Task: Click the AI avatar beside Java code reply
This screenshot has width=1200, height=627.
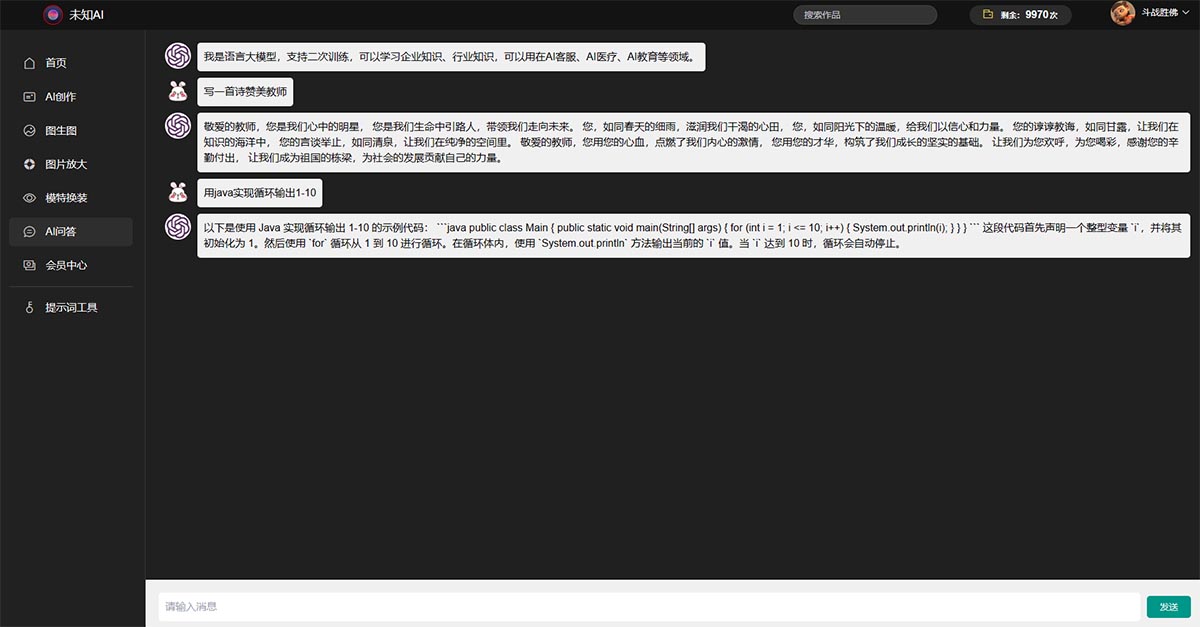Action: click(178, 227)
